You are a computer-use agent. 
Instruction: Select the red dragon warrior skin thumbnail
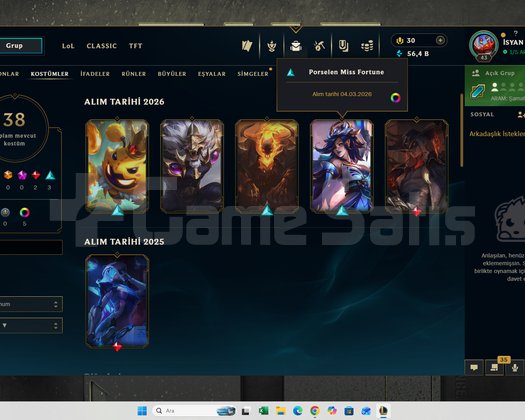417,166
